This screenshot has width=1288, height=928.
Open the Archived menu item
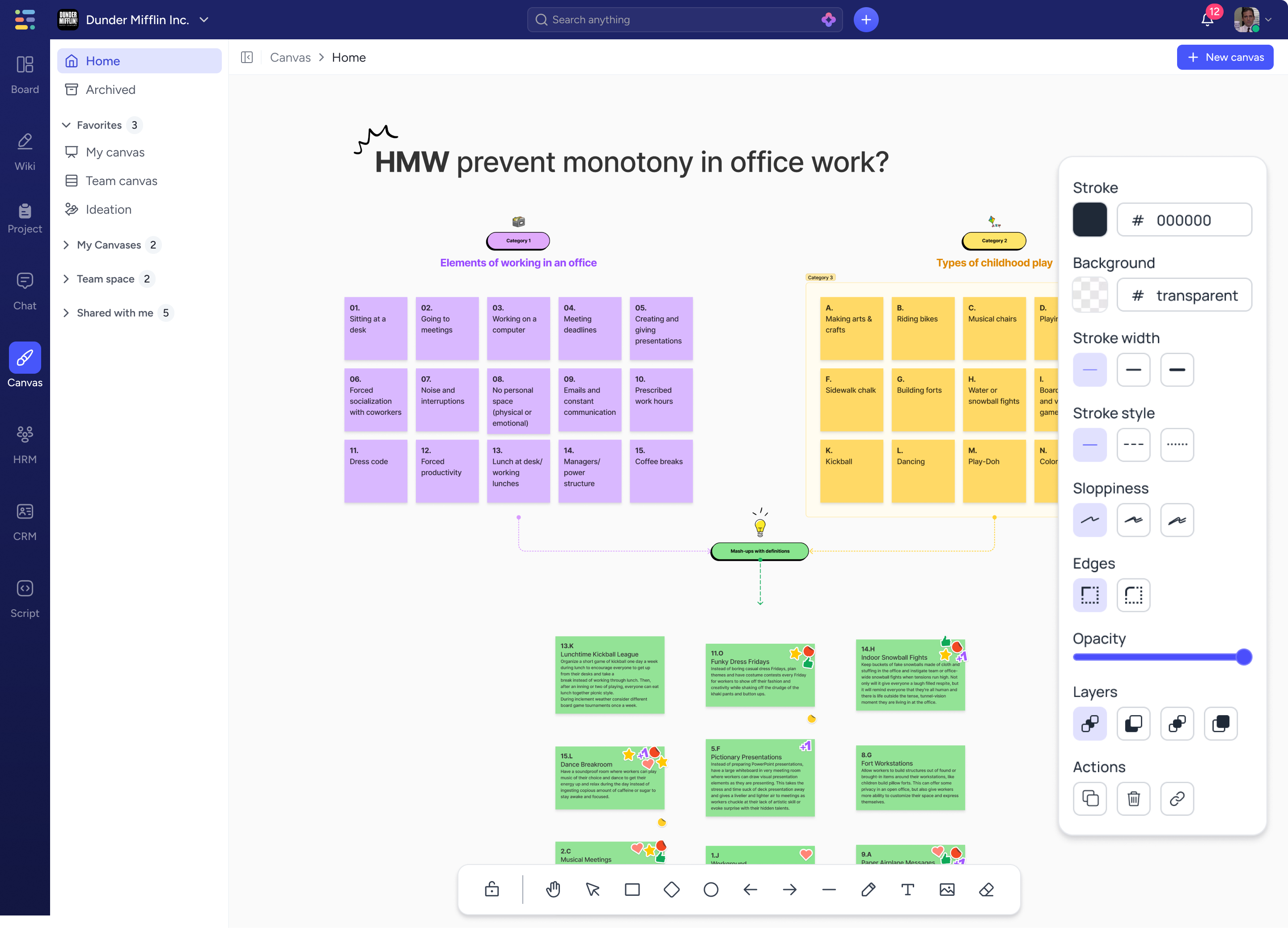pyautogui.click(x=110, y=90)
